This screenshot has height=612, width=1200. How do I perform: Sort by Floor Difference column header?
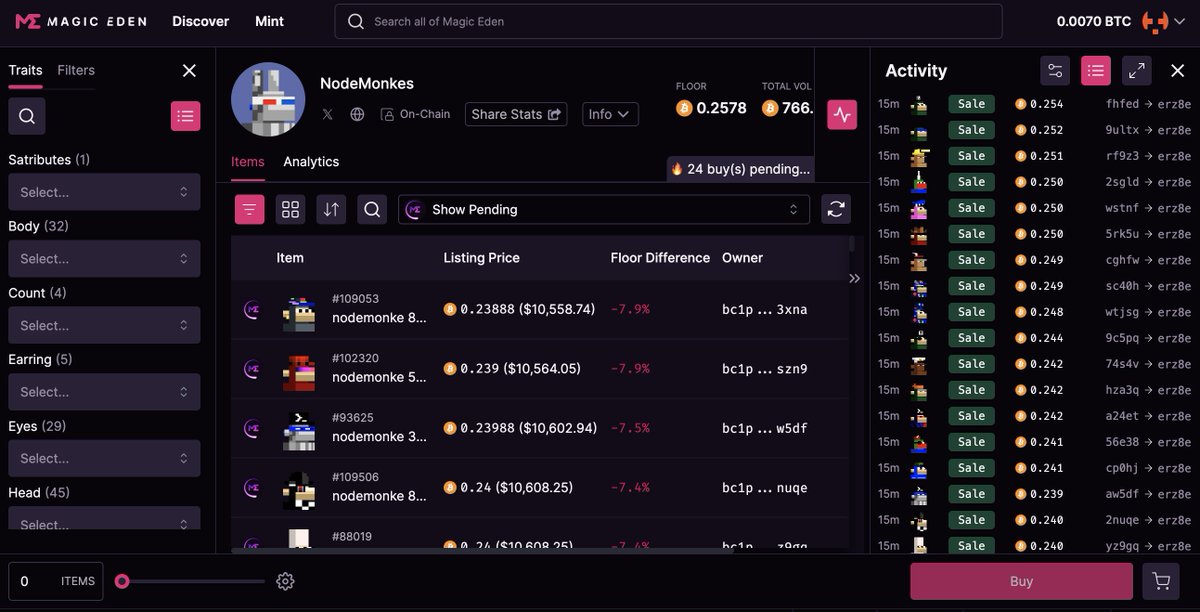(660, 257)
